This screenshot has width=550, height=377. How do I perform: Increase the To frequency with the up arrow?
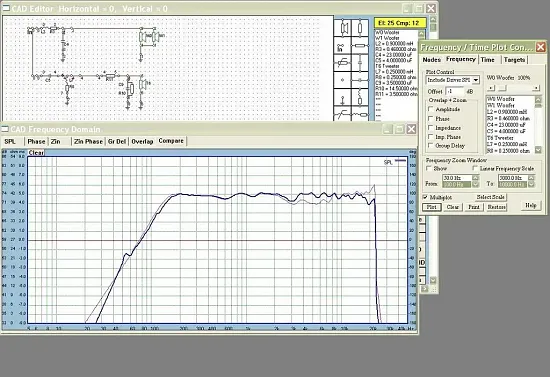pos(531,178)
